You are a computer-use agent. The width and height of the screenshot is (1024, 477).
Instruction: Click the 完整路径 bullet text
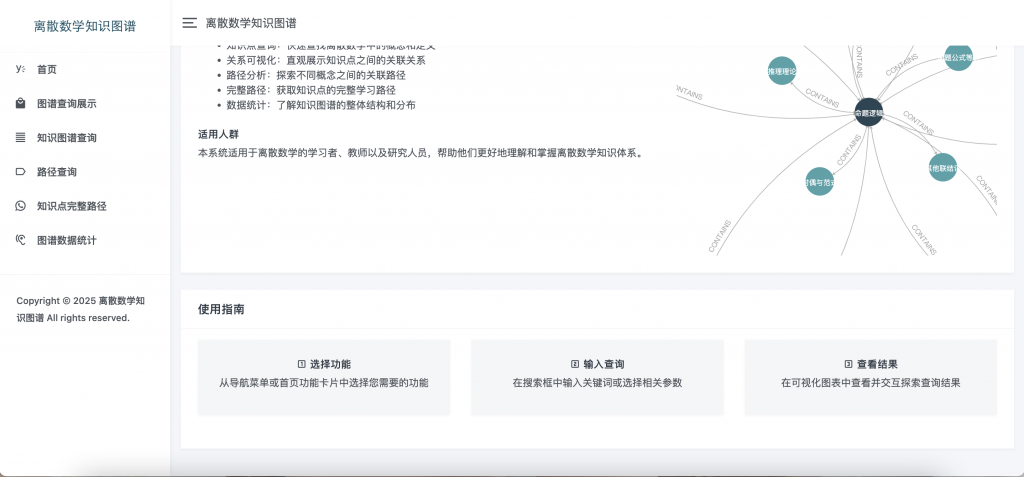pos(311,90)
